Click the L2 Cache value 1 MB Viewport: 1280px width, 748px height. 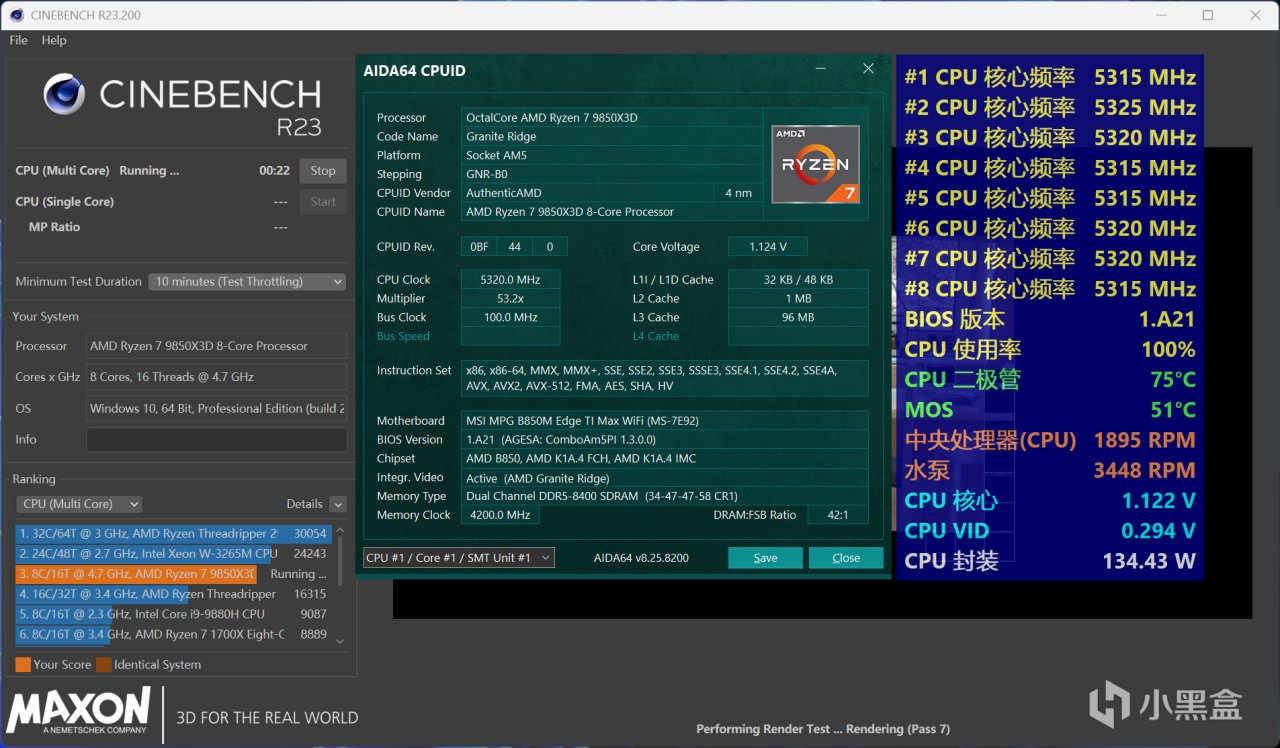(798, 299)
